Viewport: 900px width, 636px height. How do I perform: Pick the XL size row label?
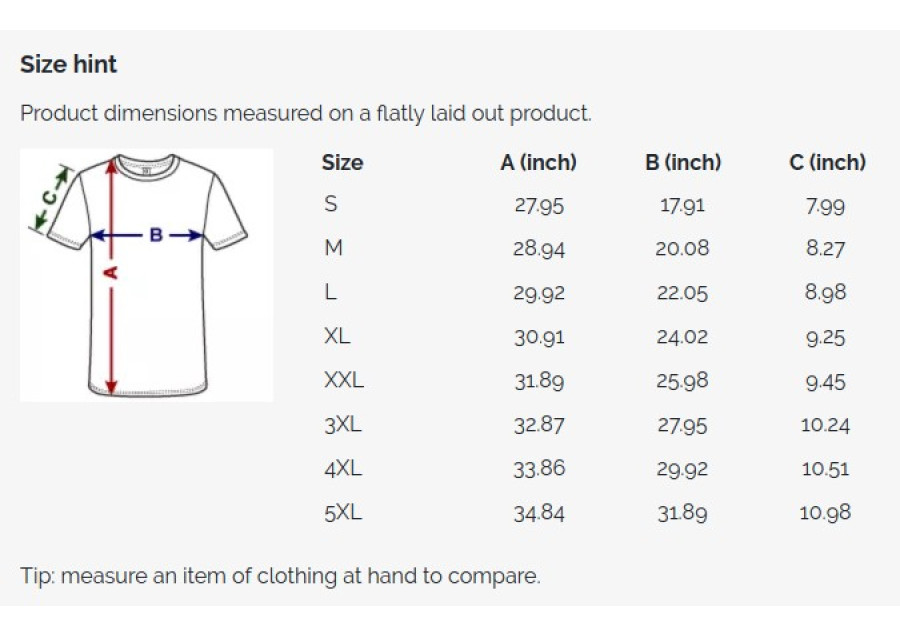click(x=338, y=336)
